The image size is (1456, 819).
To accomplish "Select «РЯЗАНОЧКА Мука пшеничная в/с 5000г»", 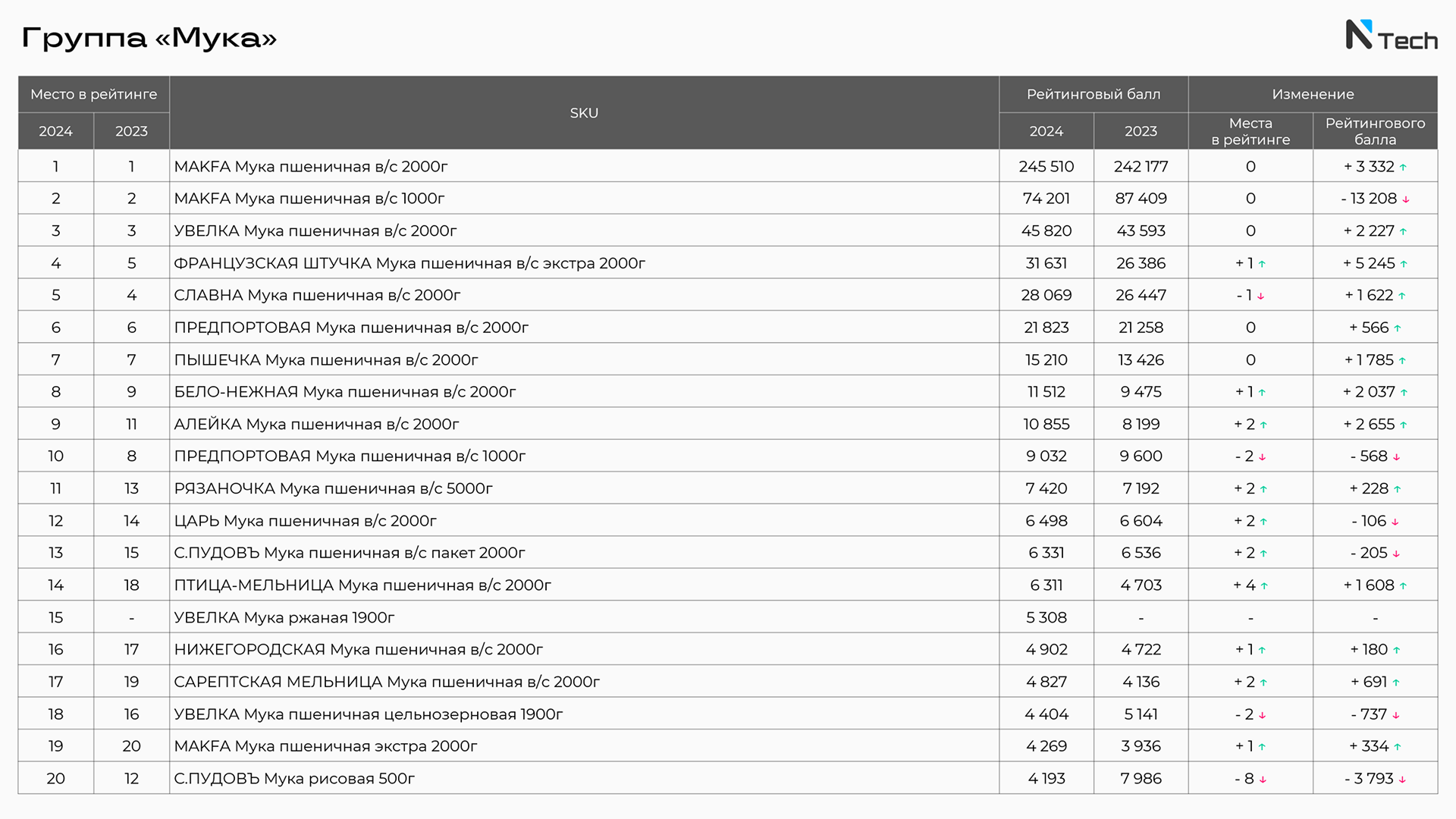I will [x=728, y=488].
